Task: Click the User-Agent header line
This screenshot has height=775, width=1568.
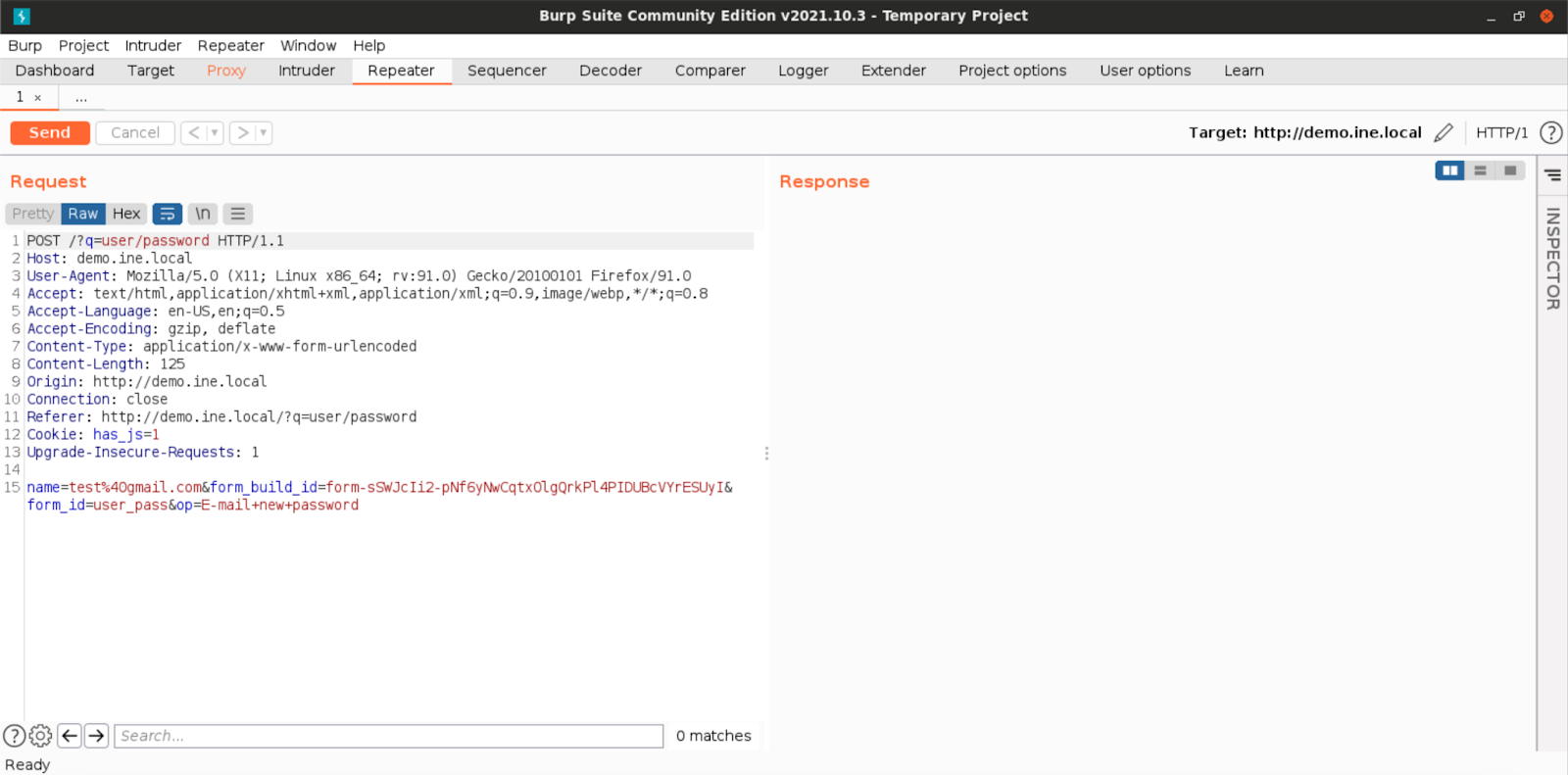Action: click(x=359, y=276)
